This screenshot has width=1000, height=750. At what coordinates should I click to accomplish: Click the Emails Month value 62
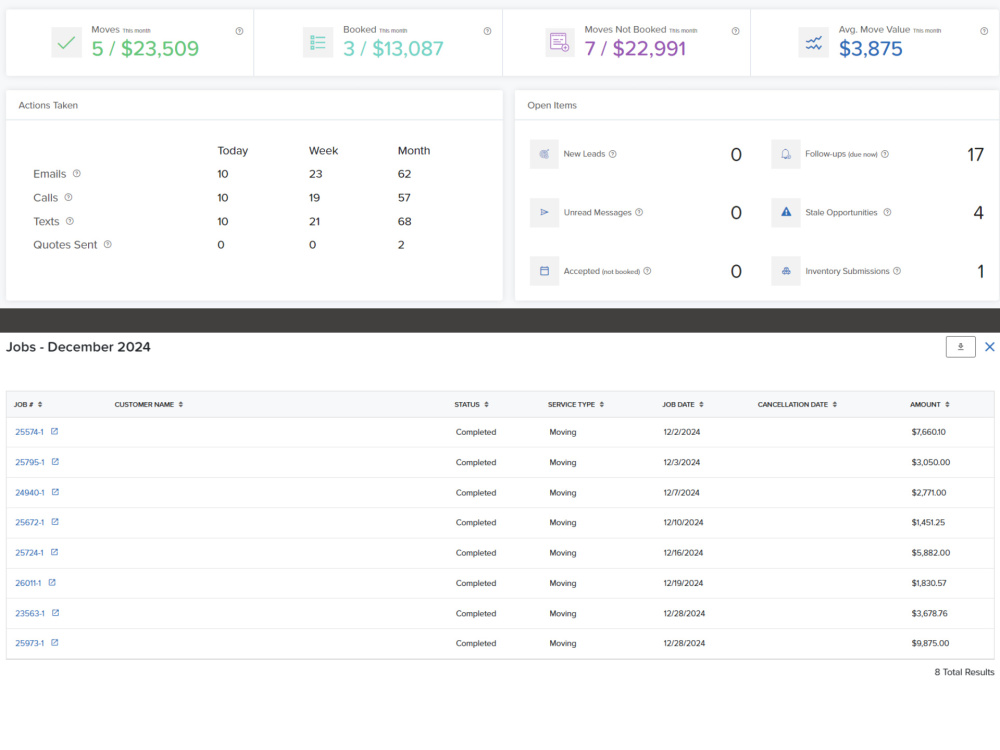point(404,173)
